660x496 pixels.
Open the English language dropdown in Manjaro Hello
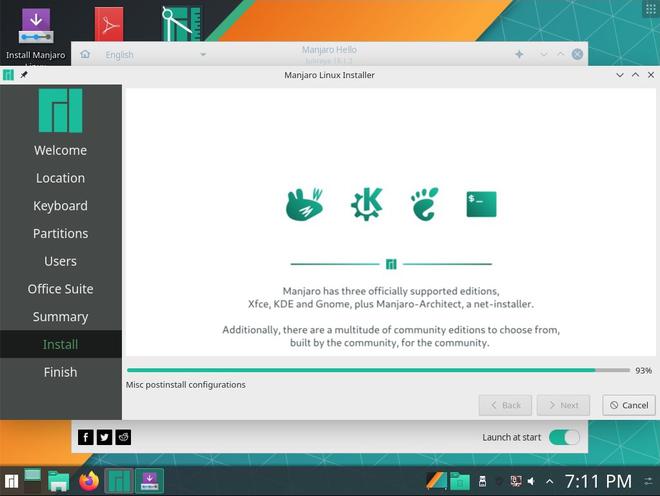[x=155, y=55]
